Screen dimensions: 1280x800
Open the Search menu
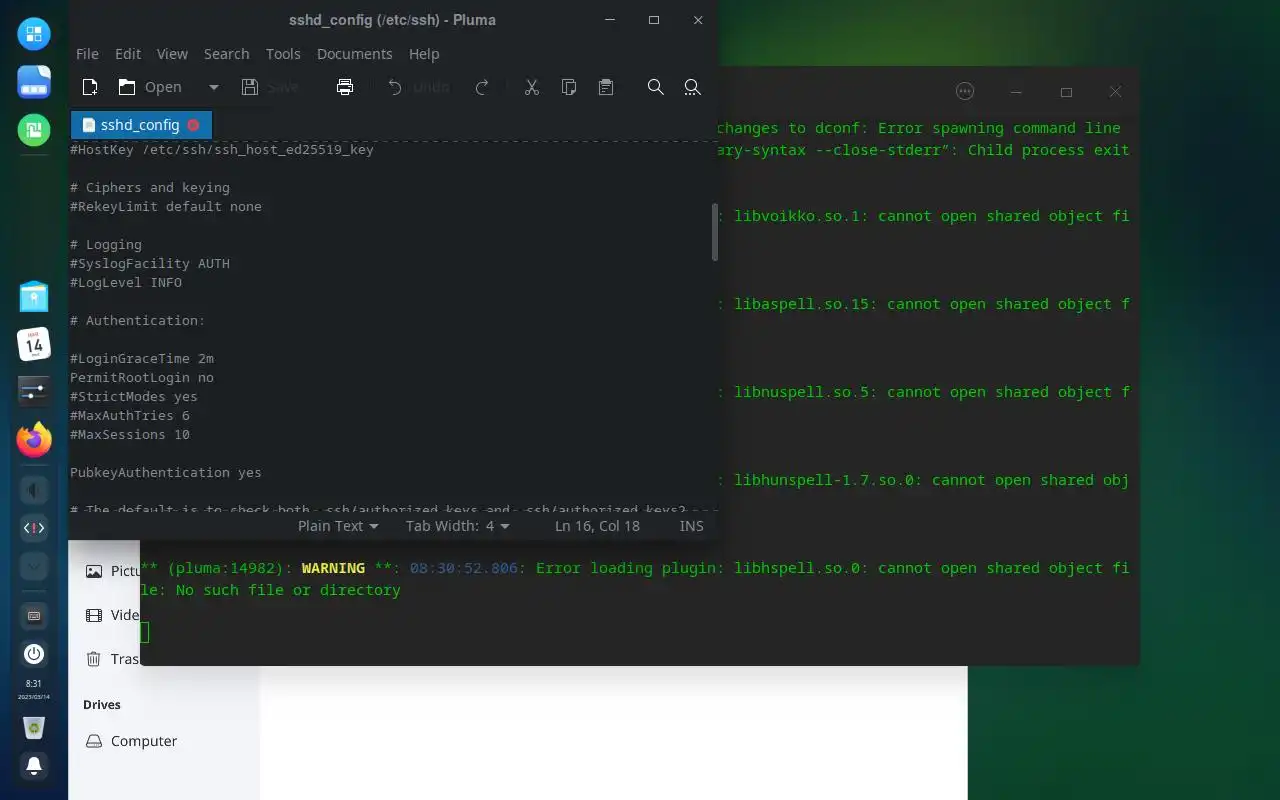click(x=227, y=54)
